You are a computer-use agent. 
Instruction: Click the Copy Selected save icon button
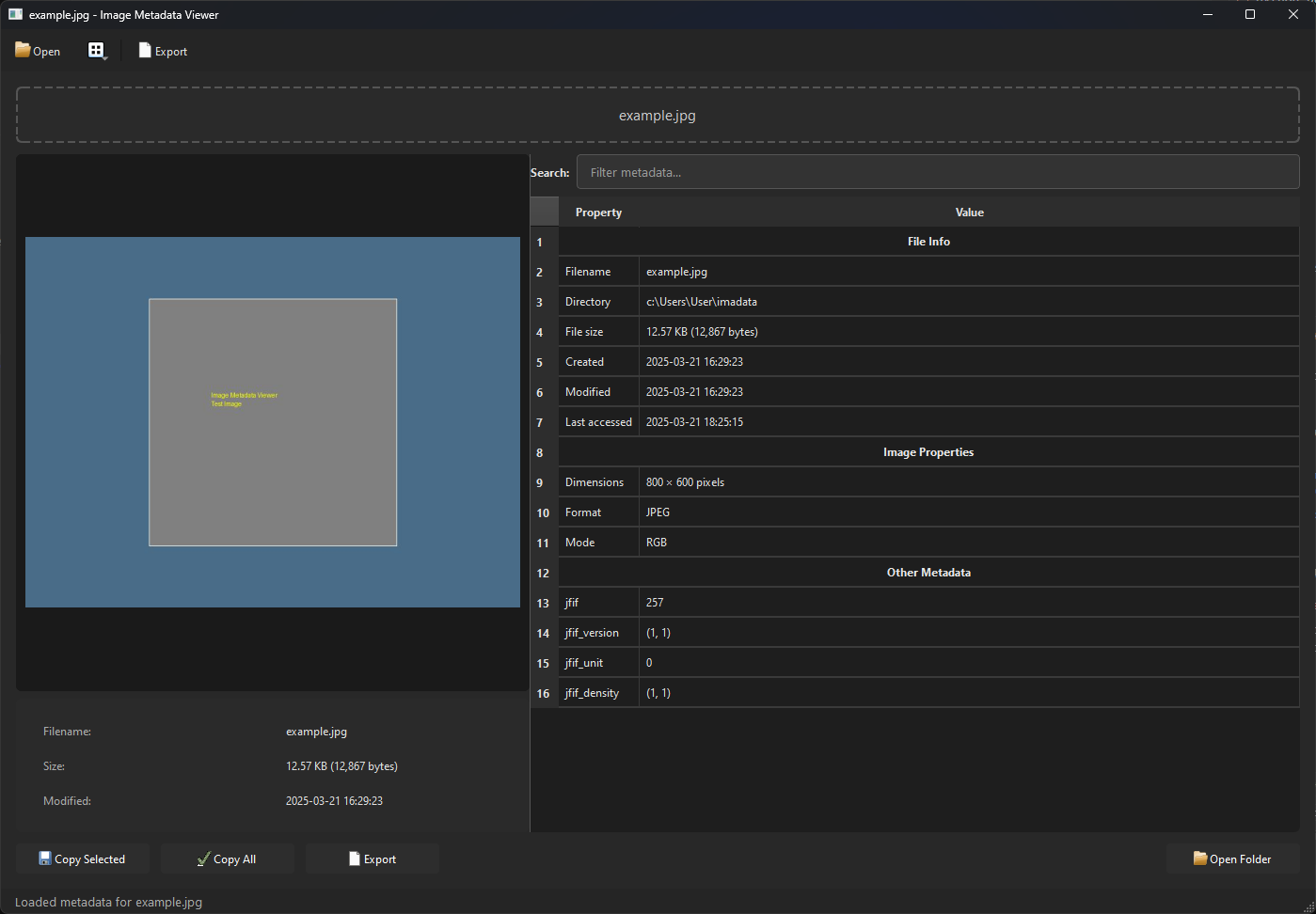83,859
